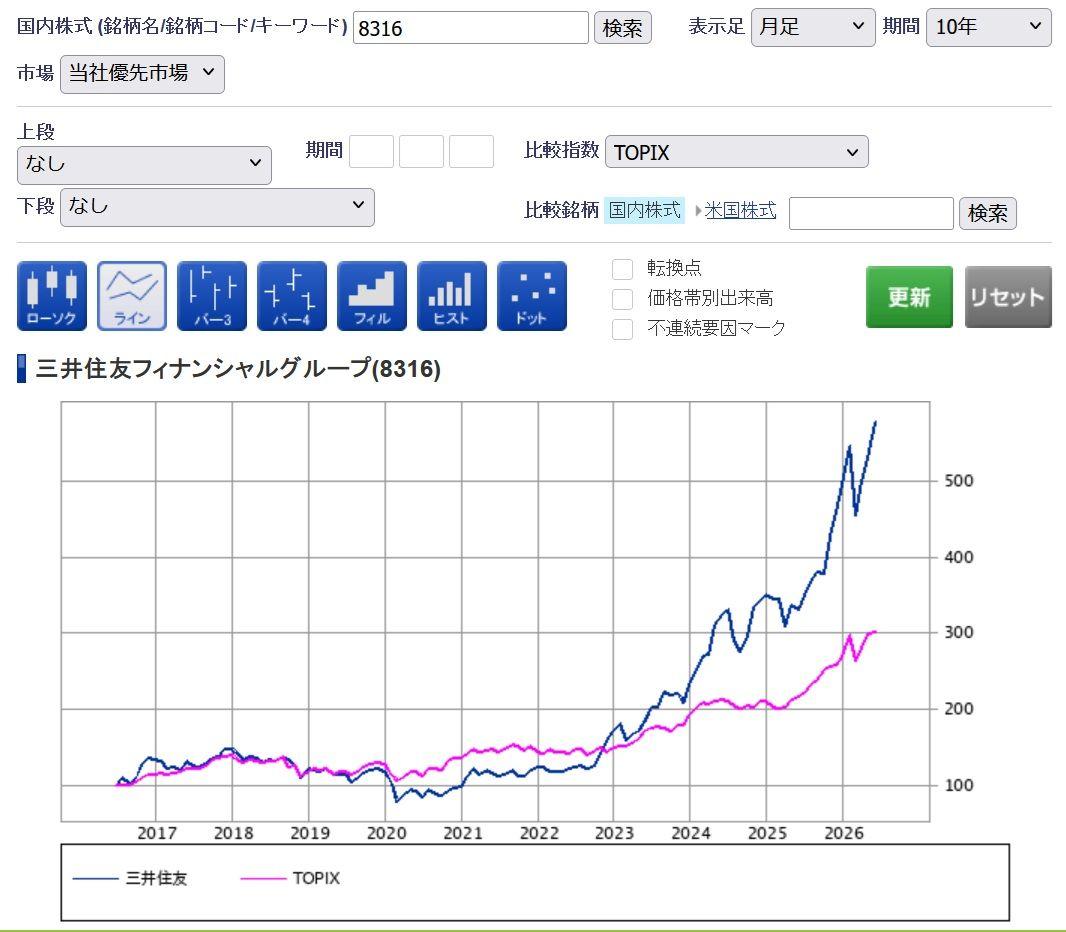Click the 三井住友フィナンシャルグループ(8316) chart title
This screenshot has width=1066, height=932.
pyautogui.click(x=238, y=369)
